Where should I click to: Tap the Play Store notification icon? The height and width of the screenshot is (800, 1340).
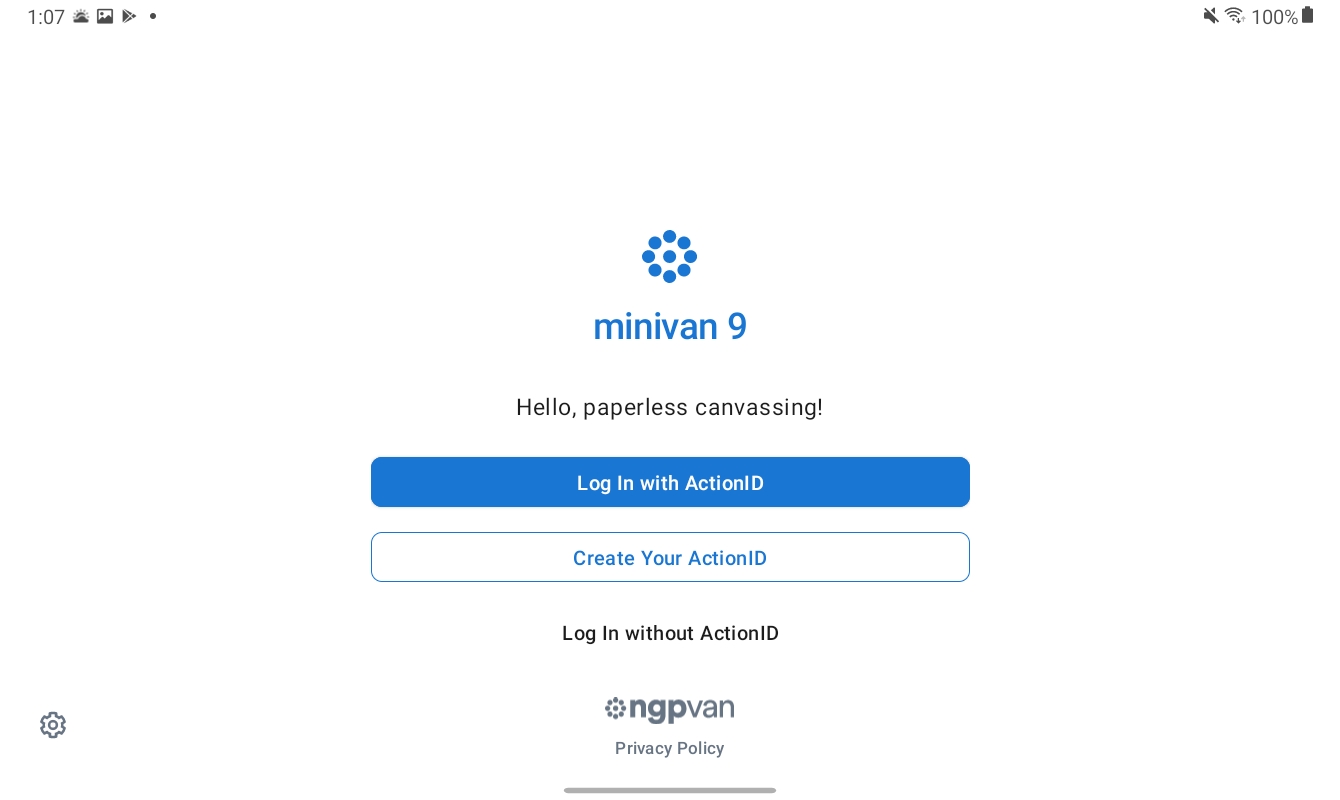(x=129, y=16)
